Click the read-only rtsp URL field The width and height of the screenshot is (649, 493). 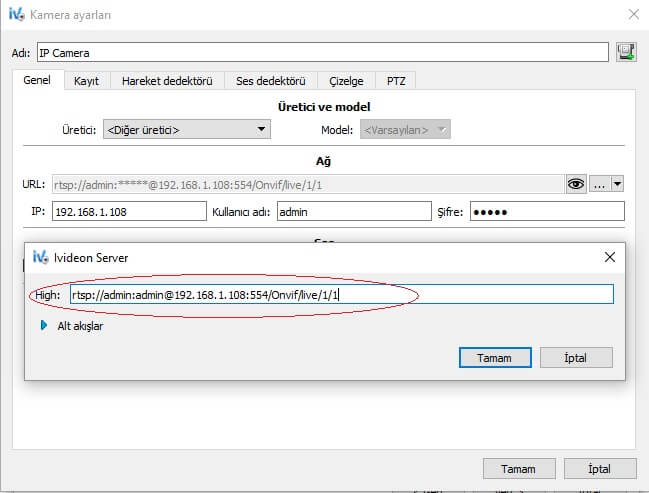click(x=308, y=184)
